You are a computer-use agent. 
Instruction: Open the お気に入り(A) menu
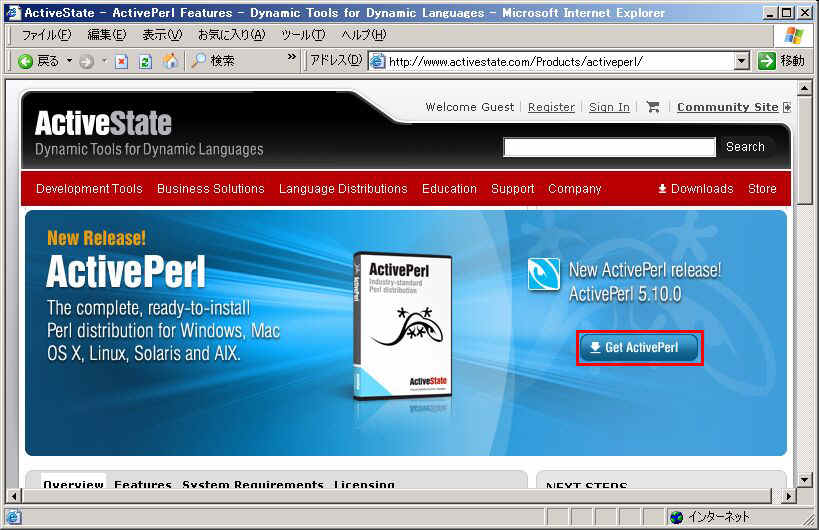tap(231, 35)
